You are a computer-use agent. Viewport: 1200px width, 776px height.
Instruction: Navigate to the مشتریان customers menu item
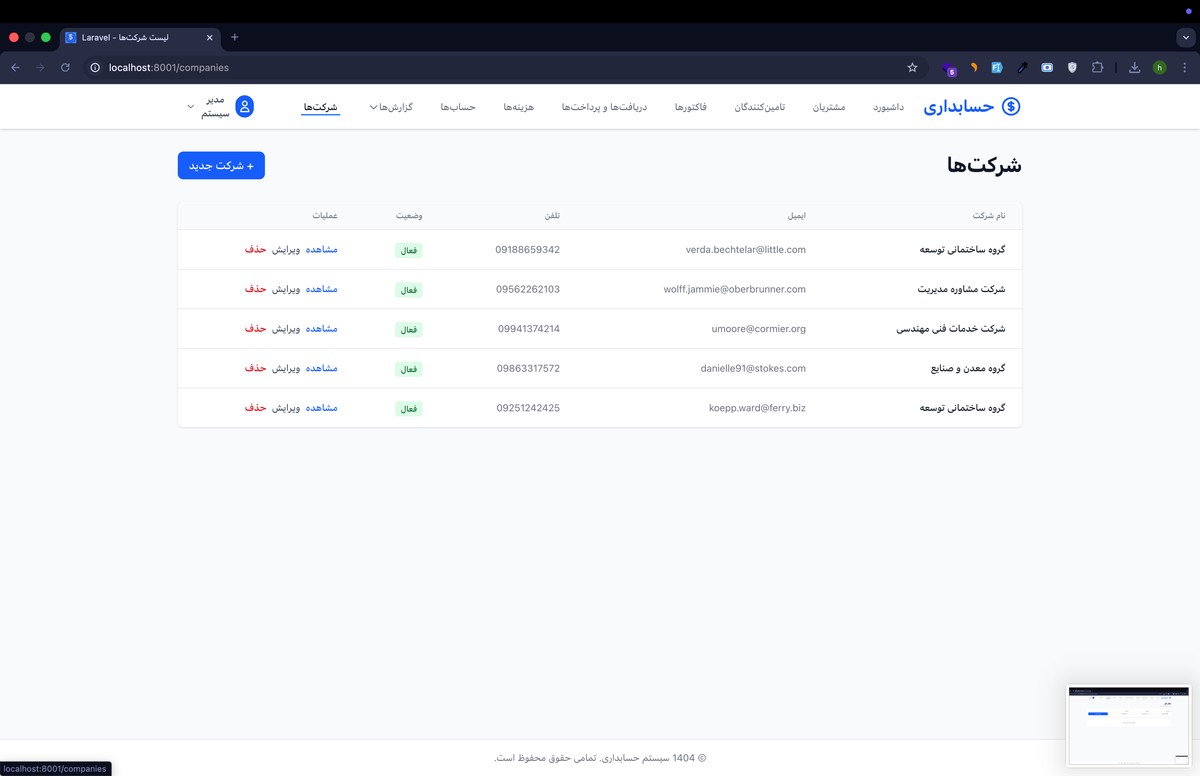[x=829, y=107]
